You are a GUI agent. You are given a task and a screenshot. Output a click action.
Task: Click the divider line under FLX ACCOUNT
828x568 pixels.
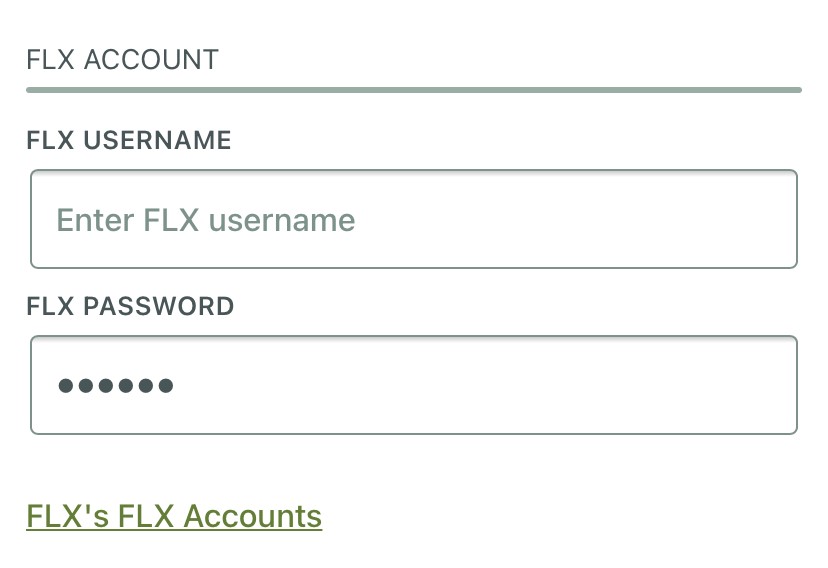[x=413, y=90]
